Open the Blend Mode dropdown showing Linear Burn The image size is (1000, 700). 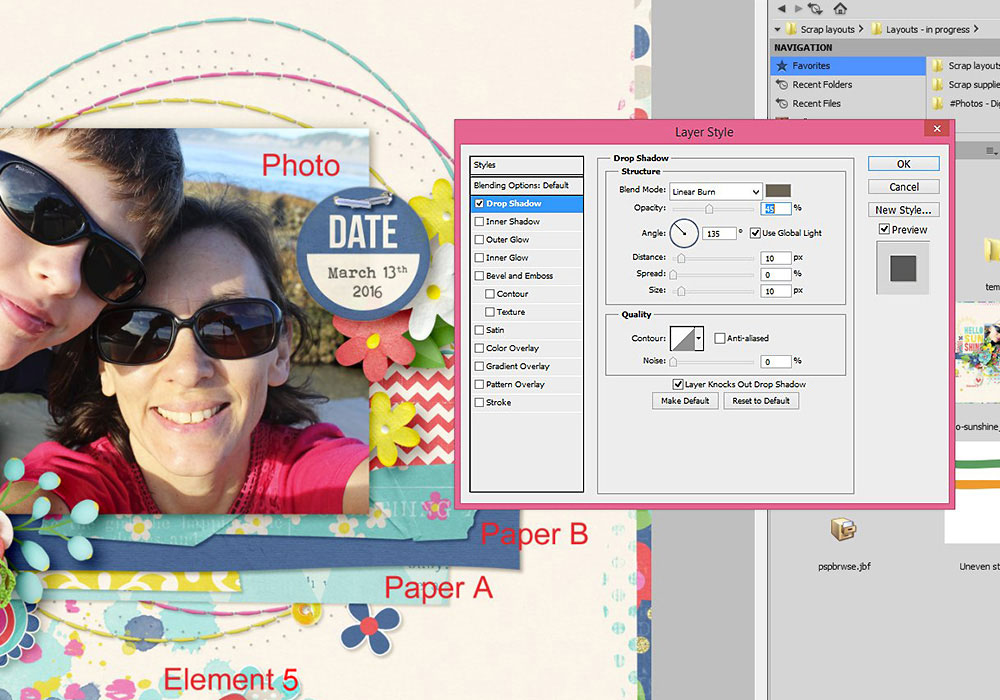[715, 191]
